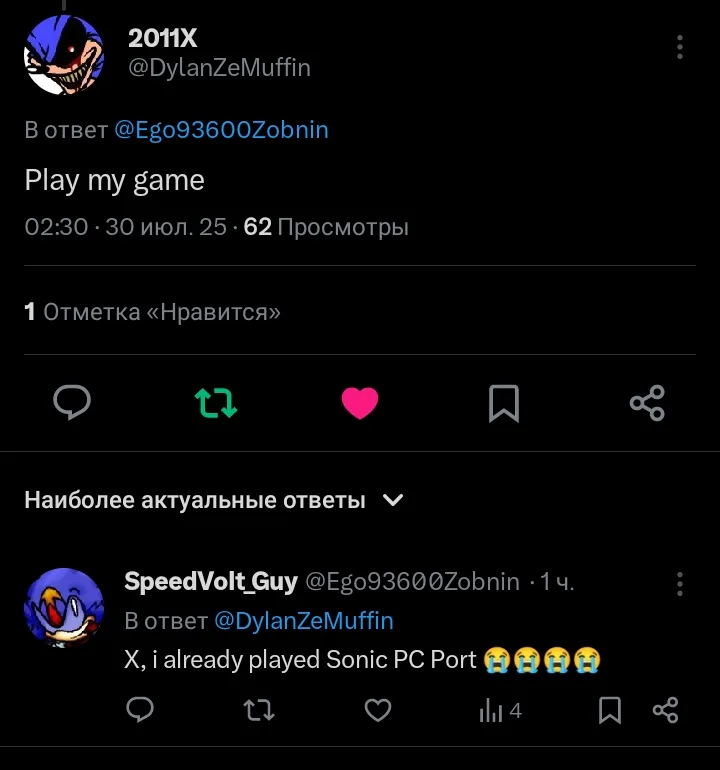The image size is (720, 770).
Task: Open 2011X profile picture
Action: point(63,55)
